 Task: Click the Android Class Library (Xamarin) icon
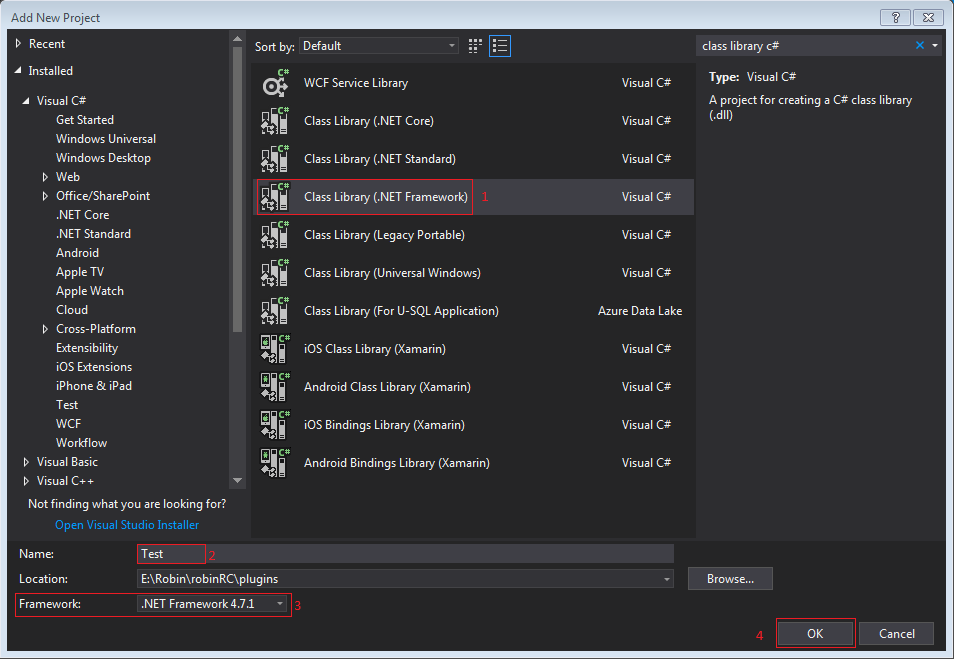[276, 387]
